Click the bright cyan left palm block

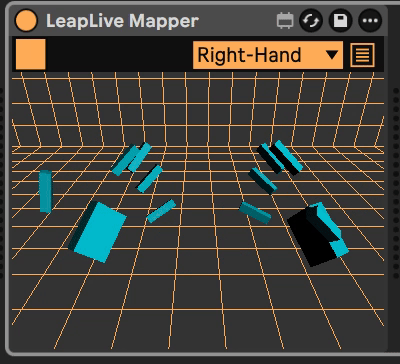[x=98, y=231]
